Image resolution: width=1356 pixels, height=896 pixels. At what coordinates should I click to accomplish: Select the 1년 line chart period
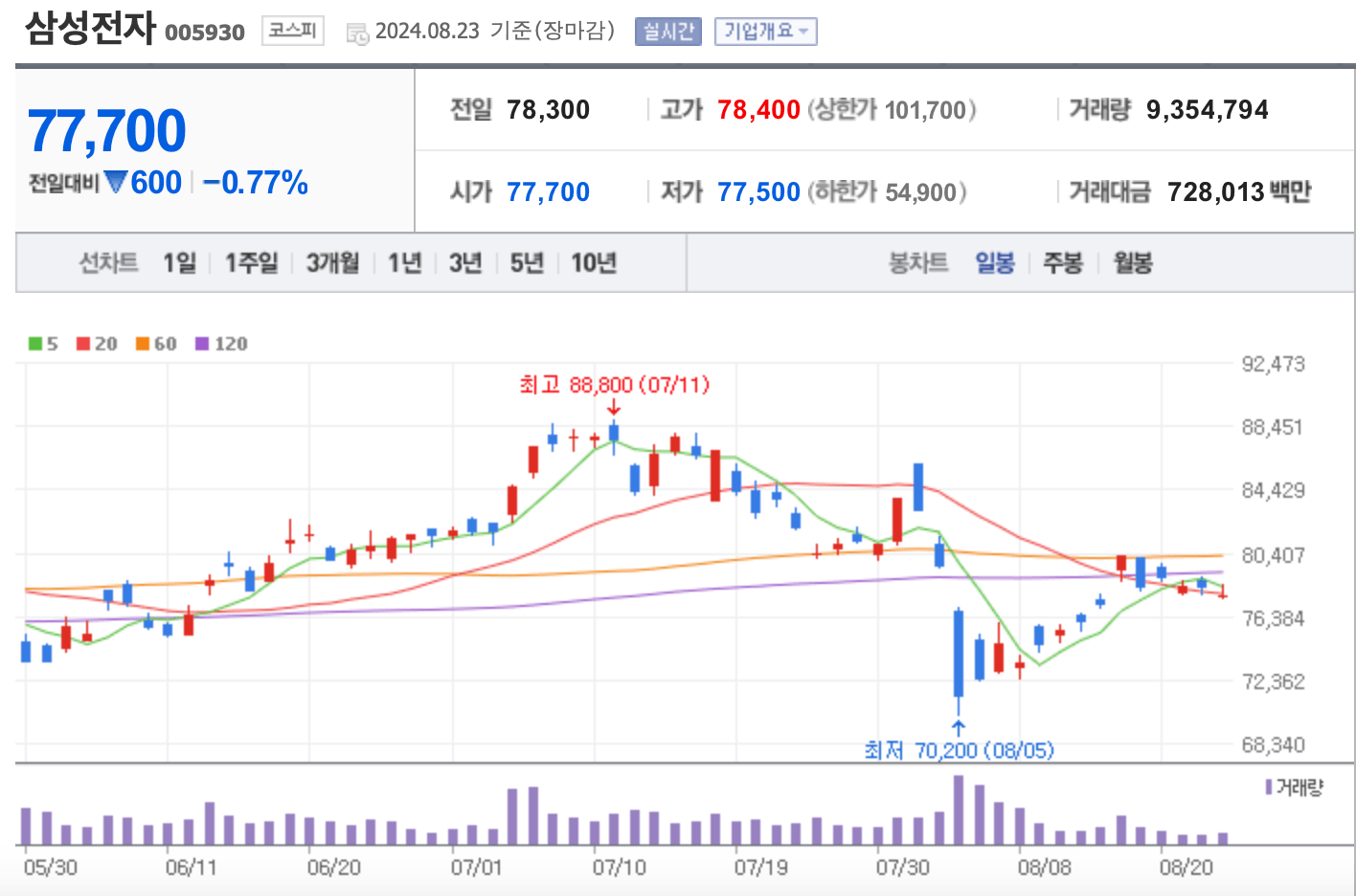tap(404, 262)
